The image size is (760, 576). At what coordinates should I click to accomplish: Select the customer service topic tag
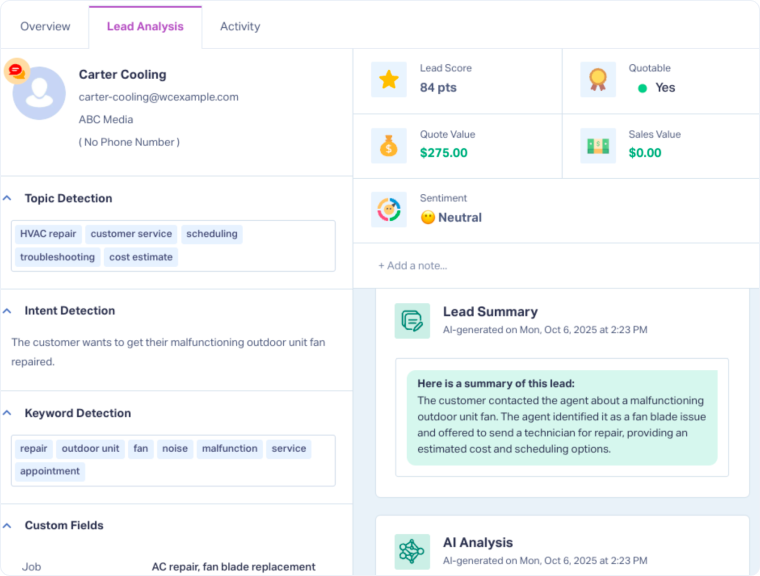coord(131,234)
